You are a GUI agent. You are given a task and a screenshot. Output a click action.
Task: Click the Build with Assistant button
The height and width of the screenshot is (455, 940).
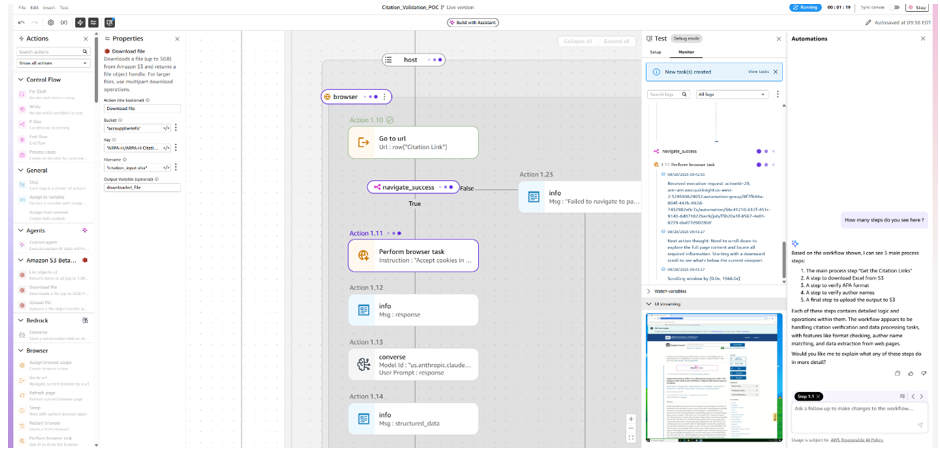click(472, 22)
